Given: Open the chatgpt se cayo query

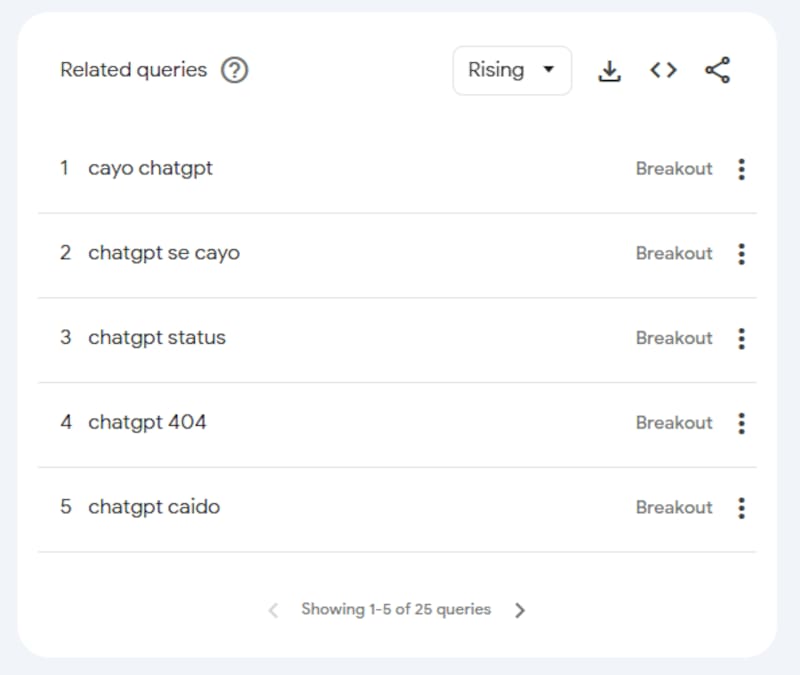Looking at the screenshot, I should [x=164, y=253].
